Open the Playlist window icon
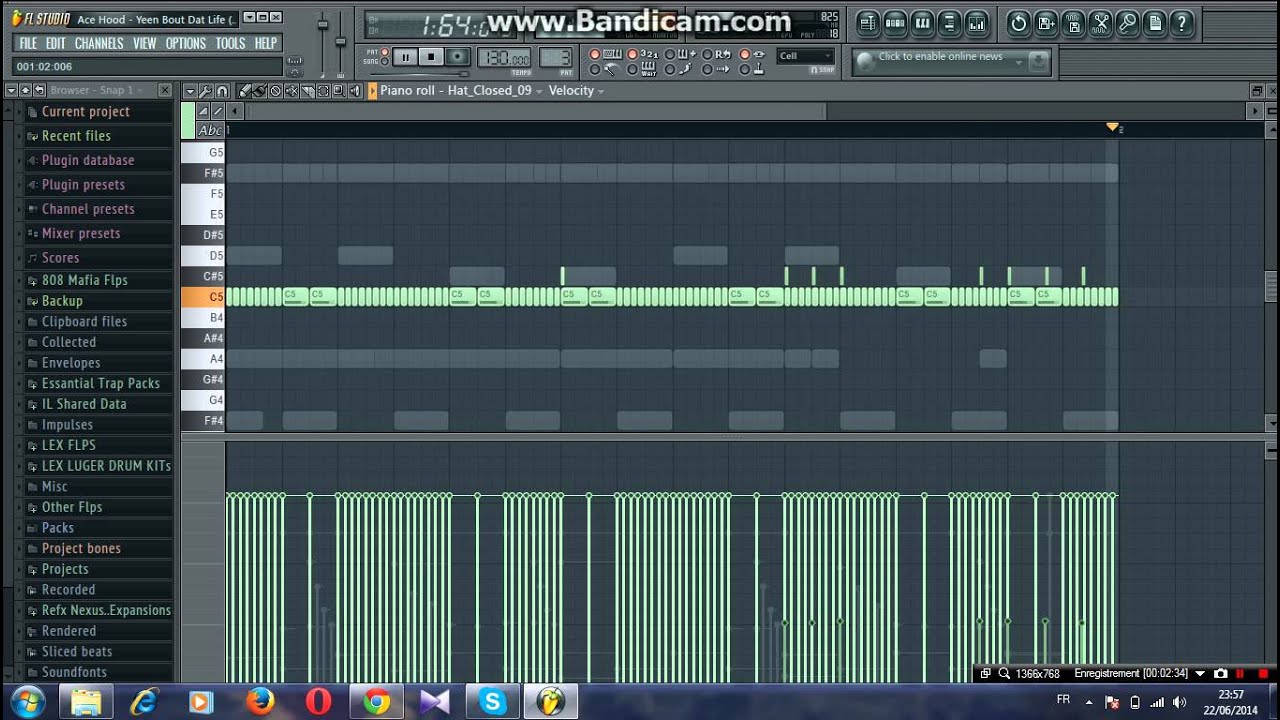 click(868, 23)
